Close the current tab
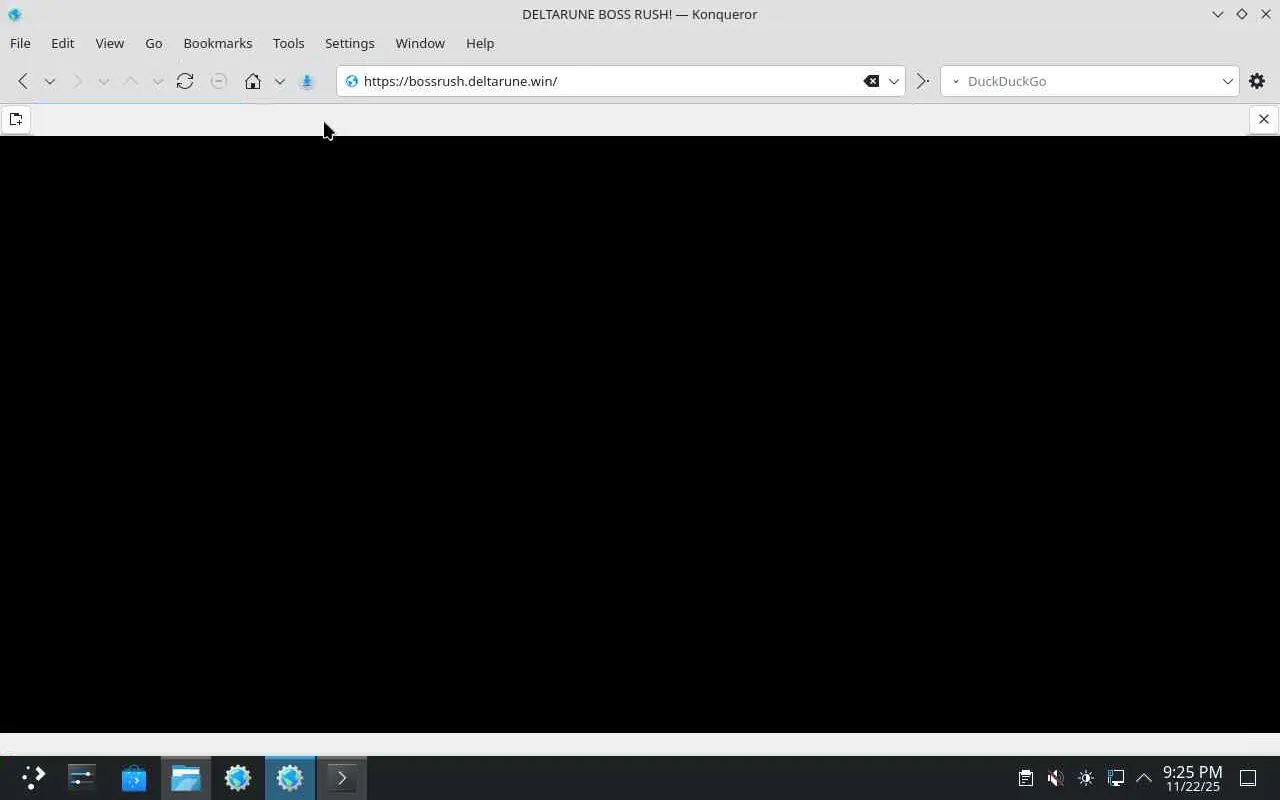The height and width of the screenshot is (800, 1280). [x=1264, y=119]
